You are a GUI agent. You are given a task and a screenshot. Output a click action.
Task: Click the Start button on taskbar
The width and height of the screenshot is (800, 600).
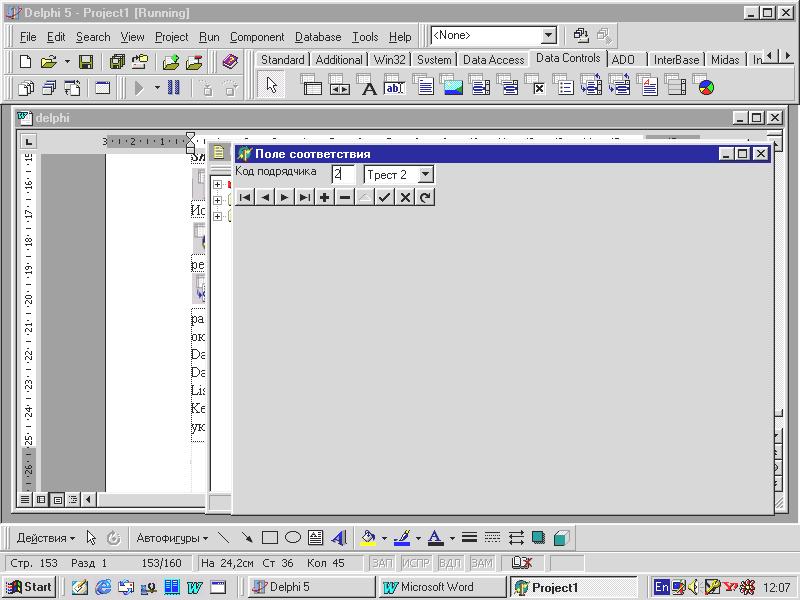(x=29, y=587)
